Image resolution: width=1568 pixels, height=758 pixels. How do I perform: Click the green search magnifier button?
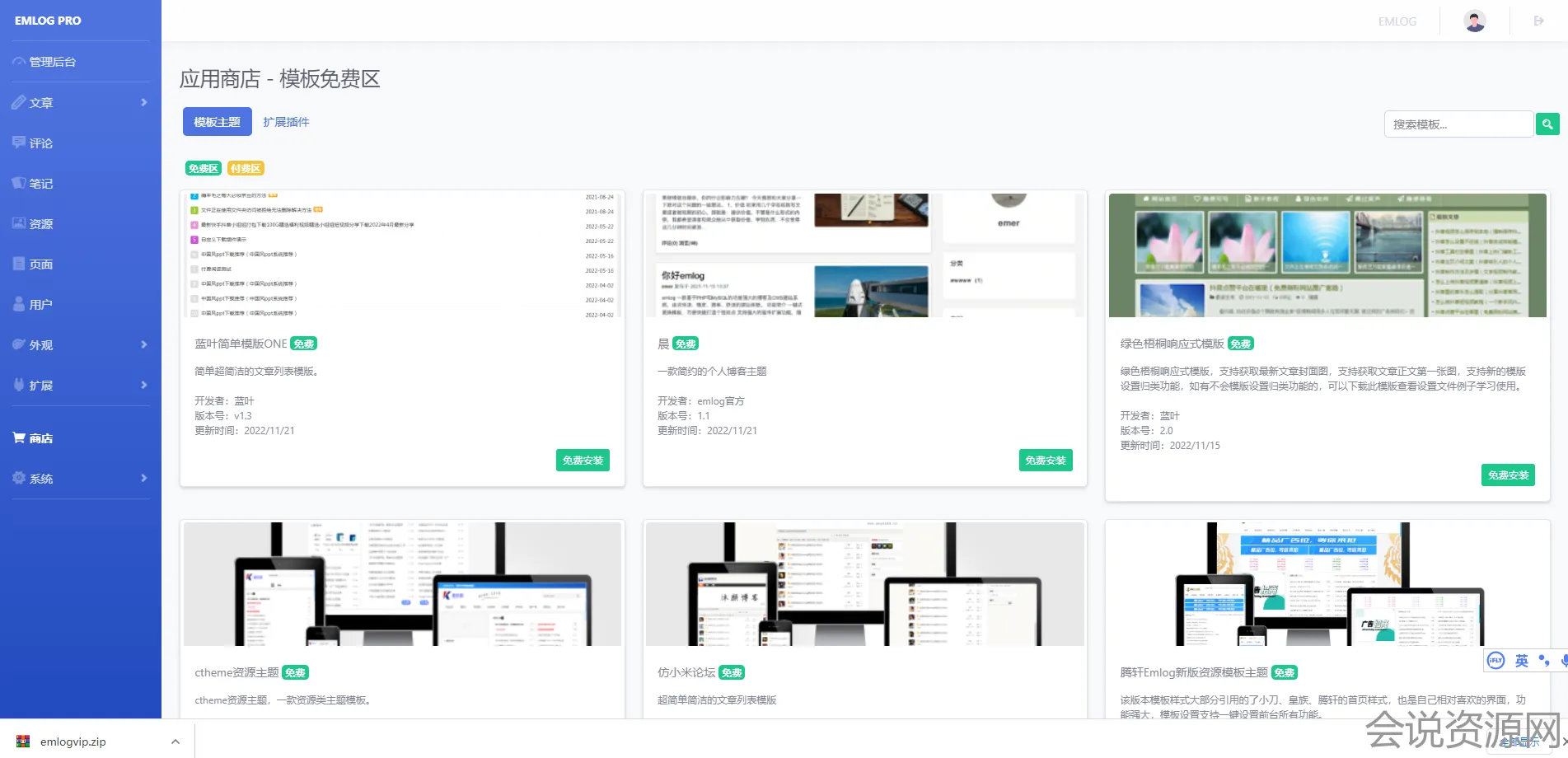[x=1547, y=124]
